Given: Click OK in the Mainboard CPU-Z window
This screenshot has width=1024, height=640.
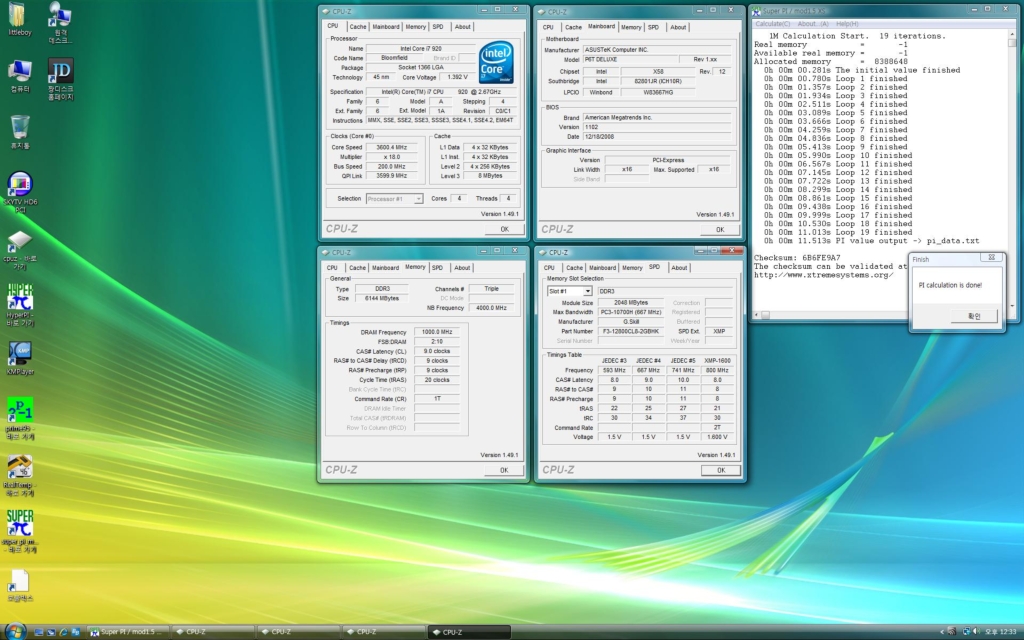Looking at the screenshot, I should click(720, 230).
